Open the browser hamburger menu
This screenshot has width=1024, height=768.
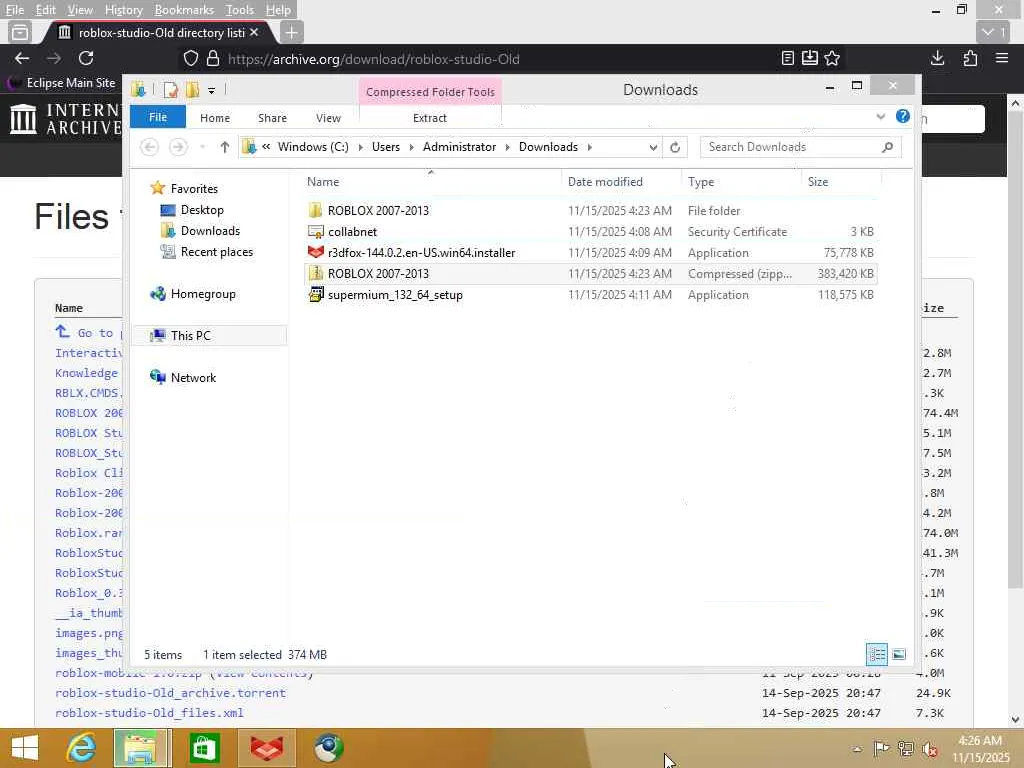(1002, 59)
